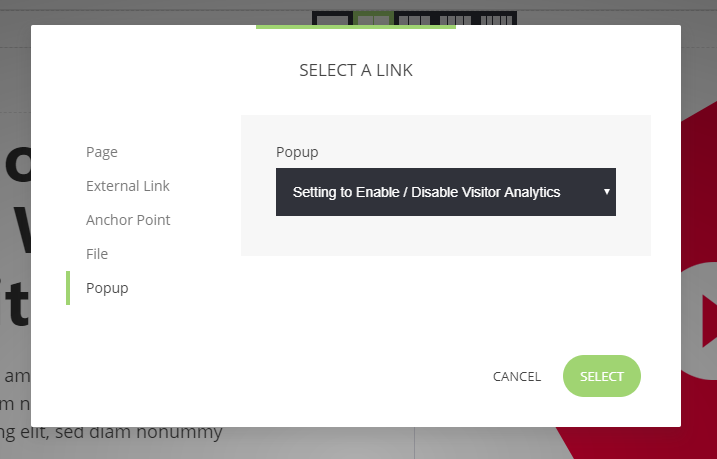This screenshot has width=717, height=459.
Task: Choose the Anchor Point link type
Action: [x=128, y=220]
